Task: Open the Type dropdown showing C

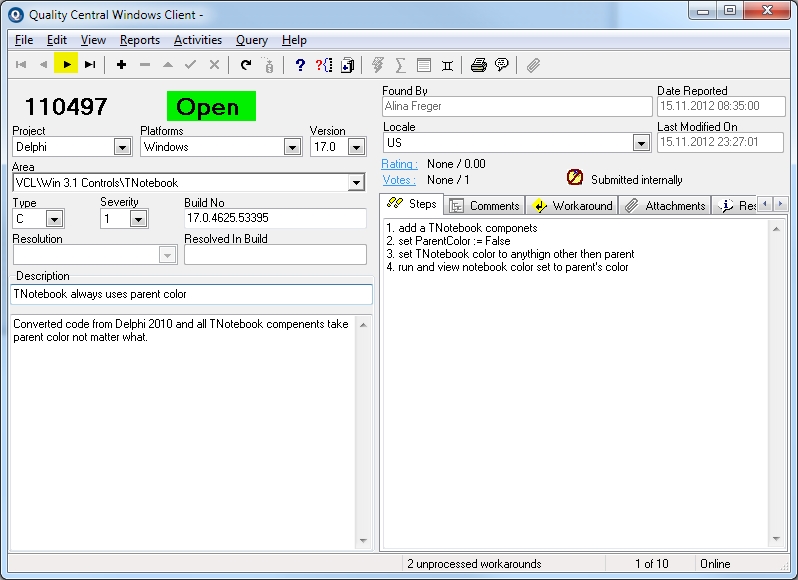Action: pos(54,219)
